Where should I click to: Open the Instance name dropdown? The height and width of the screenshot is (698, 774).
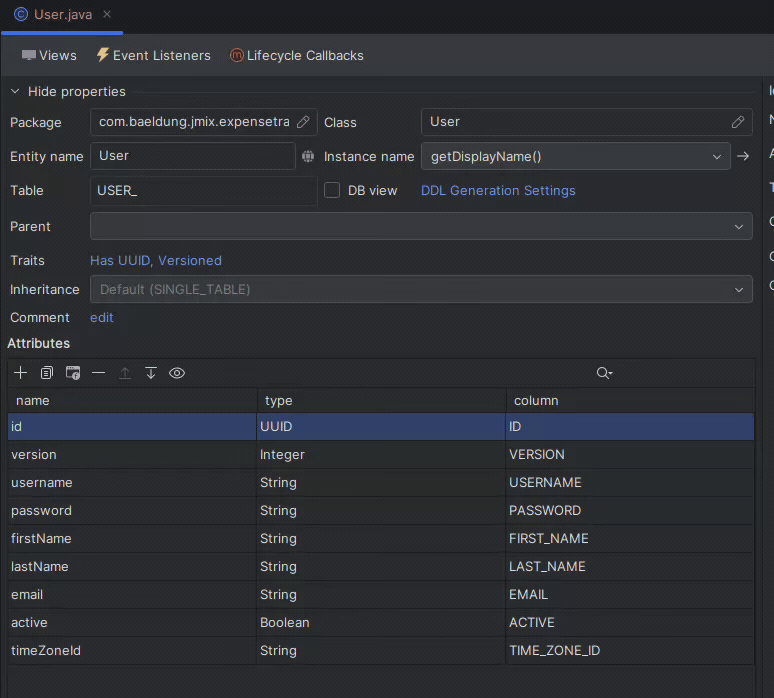tap(716, 157)
